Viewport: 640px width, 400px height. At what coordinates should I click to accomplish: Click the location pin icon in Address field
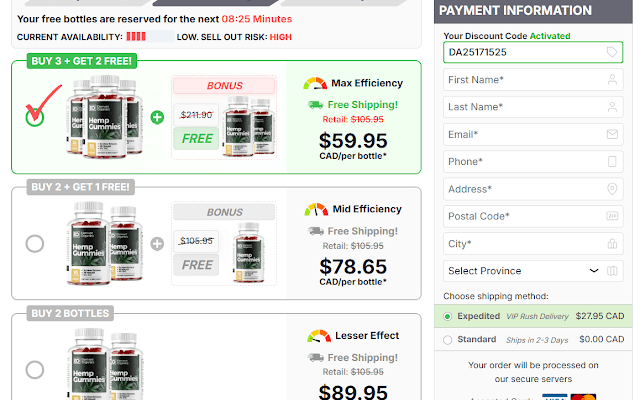click(x=612, y=189)
